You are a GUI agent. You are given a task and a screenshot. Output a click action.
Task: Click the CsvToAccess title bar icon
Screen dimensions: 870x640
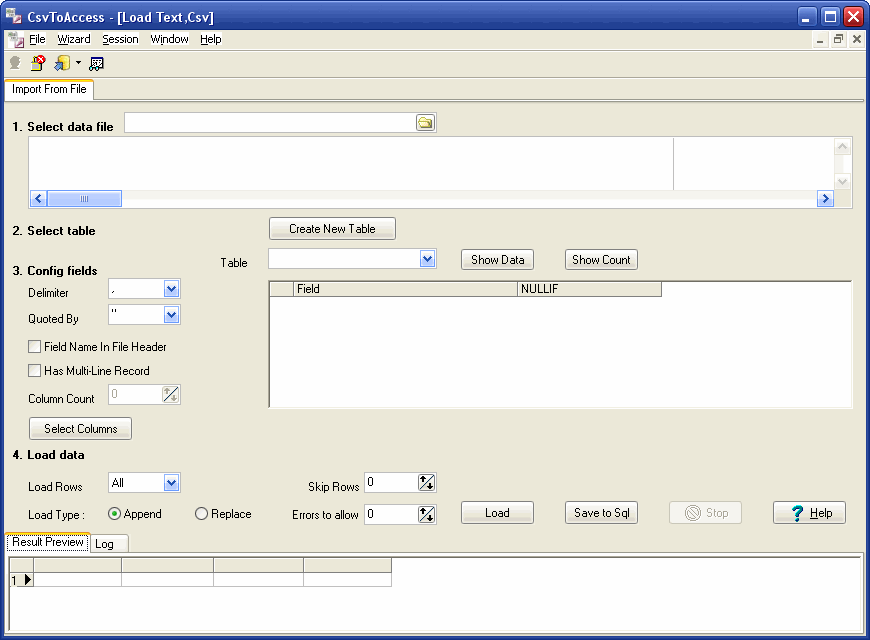coord(13,16)
